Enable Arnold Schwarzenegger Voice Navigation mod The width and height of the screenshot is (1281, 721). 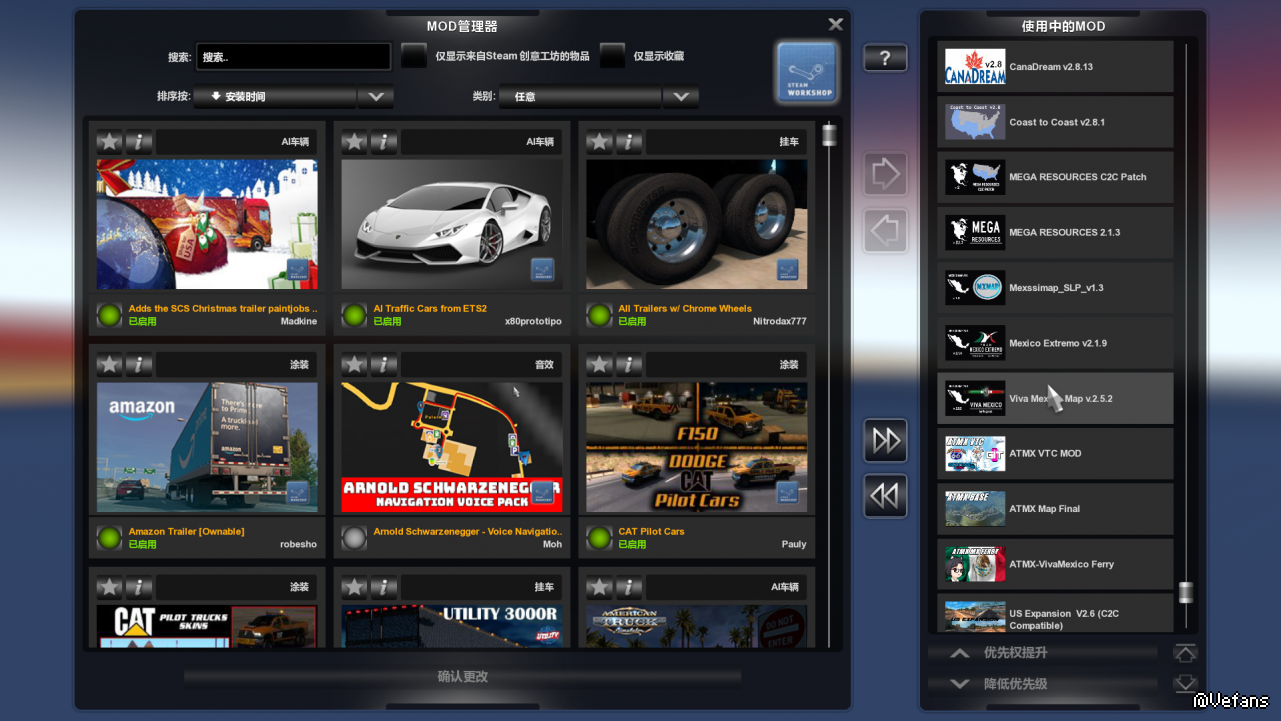coord(354,539)
